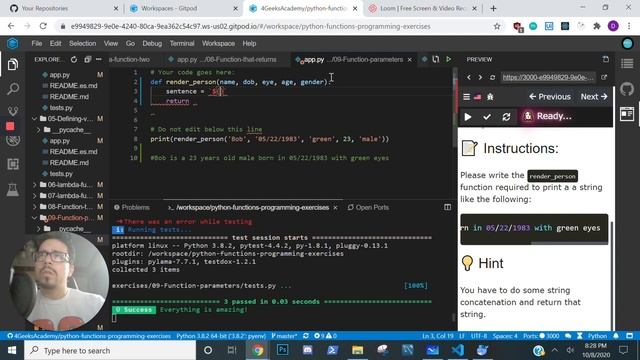This screenshot has height=360, width=640.
Task: Click the preview URL address field
Action: click(x=548, y=77)
